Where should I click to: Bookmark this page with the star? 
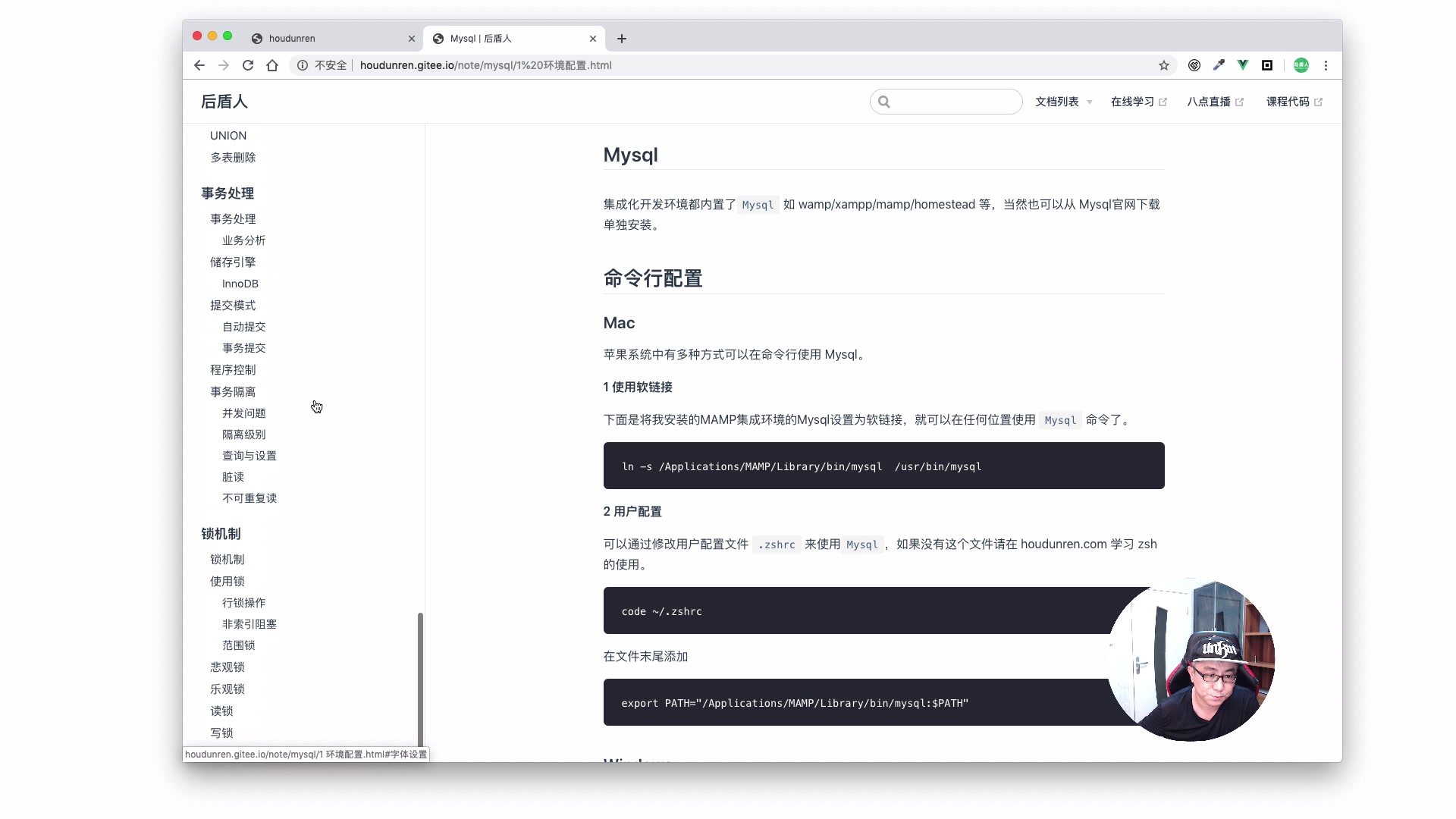click(x=1164, y=65)
